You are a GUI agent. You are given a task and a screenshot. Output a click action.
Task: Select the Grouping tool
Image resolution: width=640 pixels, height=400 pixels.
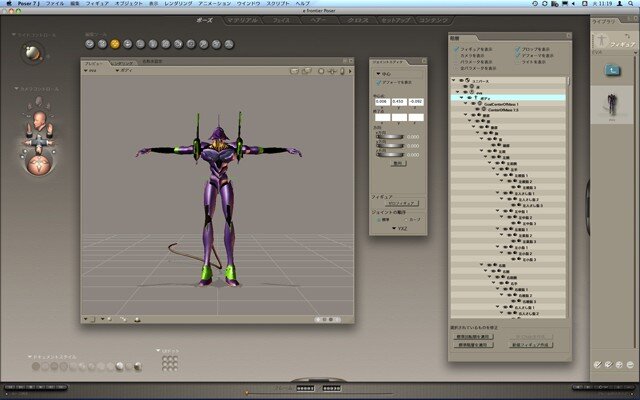click(x=191, y=44)
